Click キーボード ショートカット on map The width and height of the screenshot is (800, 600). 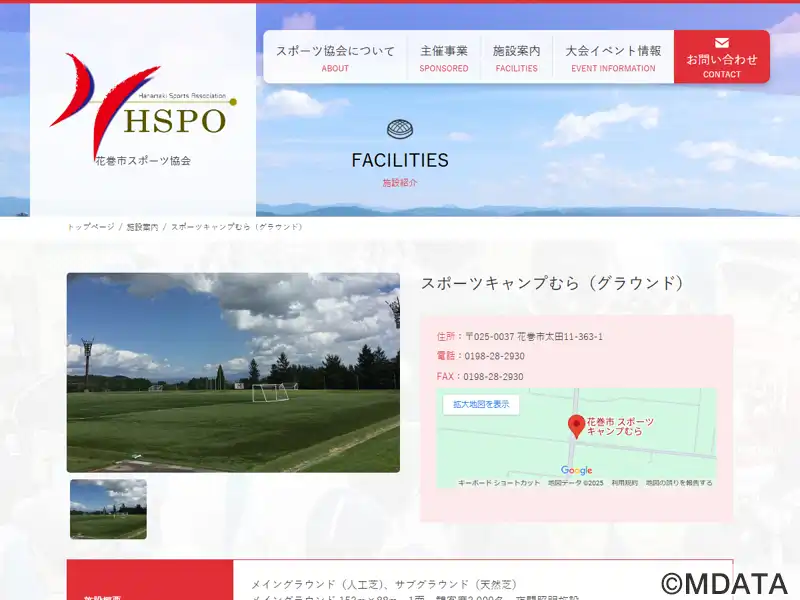pyautogui.click(x=499, y=483)
